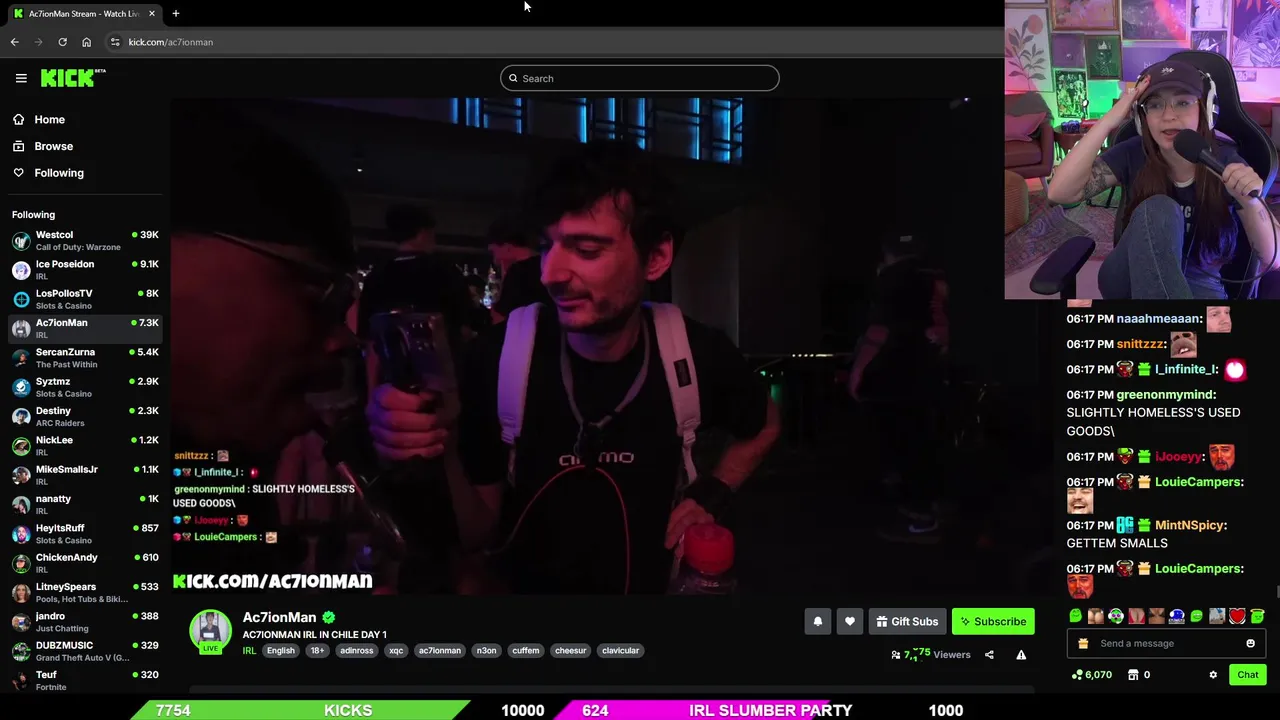The width and height of the screenshot is (1280, 720).
Task: Select the clavicular tag
Action: point(621,651)
